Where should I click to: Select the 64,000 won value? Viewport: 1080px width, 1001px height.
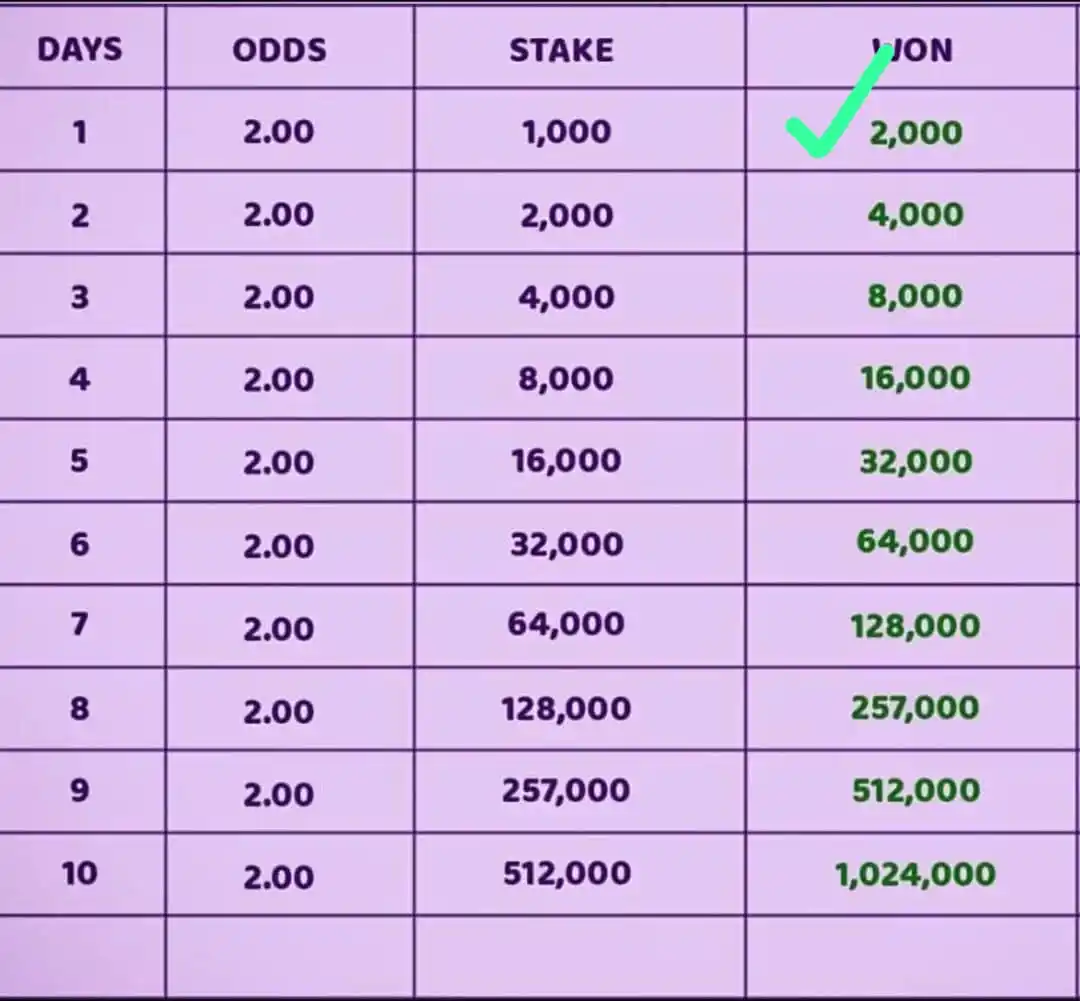[915, 541]
